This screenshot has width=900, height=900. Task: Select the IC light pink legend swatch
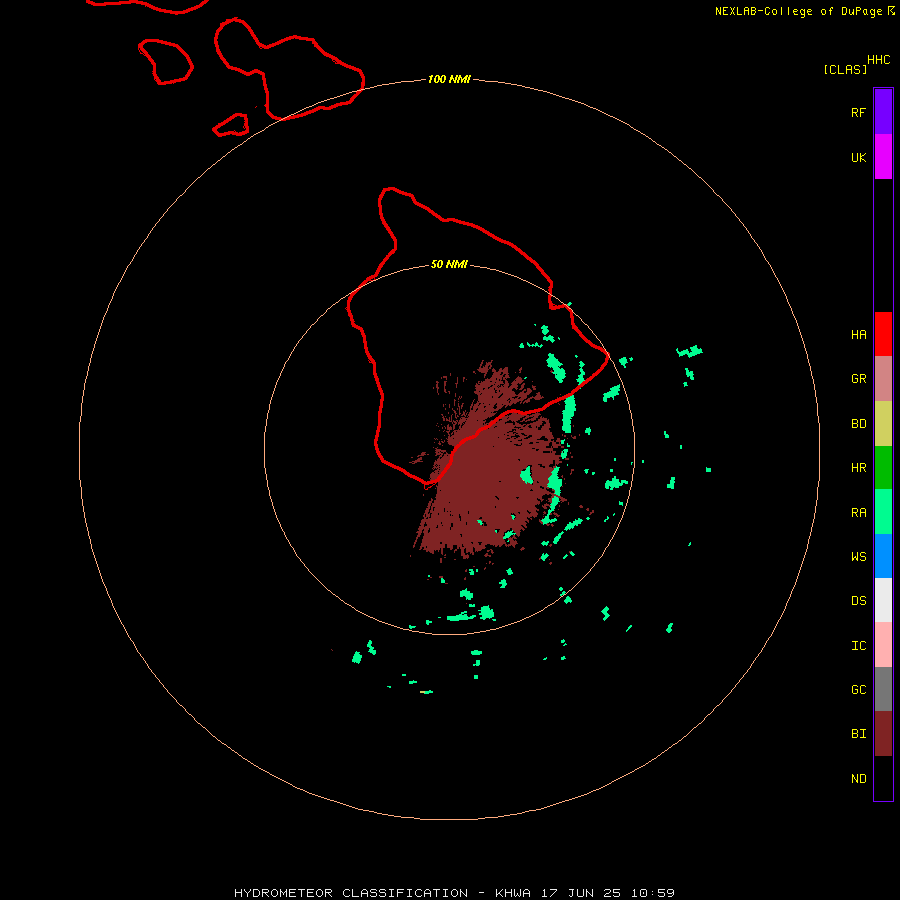[883, 645]
